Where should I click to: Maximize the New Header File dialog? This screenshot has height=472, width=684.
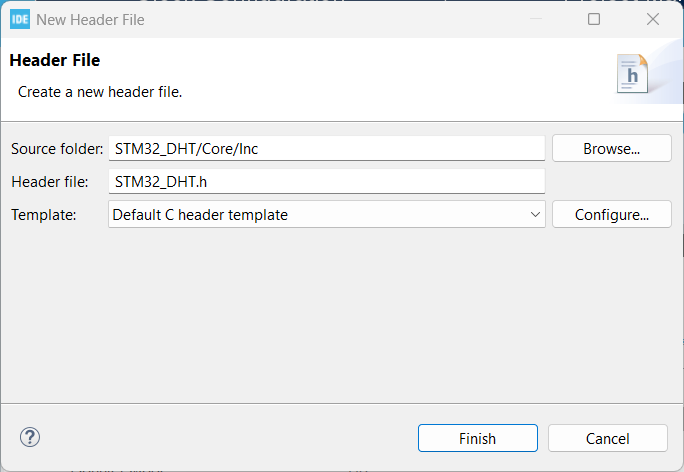(x=594, y=19)
